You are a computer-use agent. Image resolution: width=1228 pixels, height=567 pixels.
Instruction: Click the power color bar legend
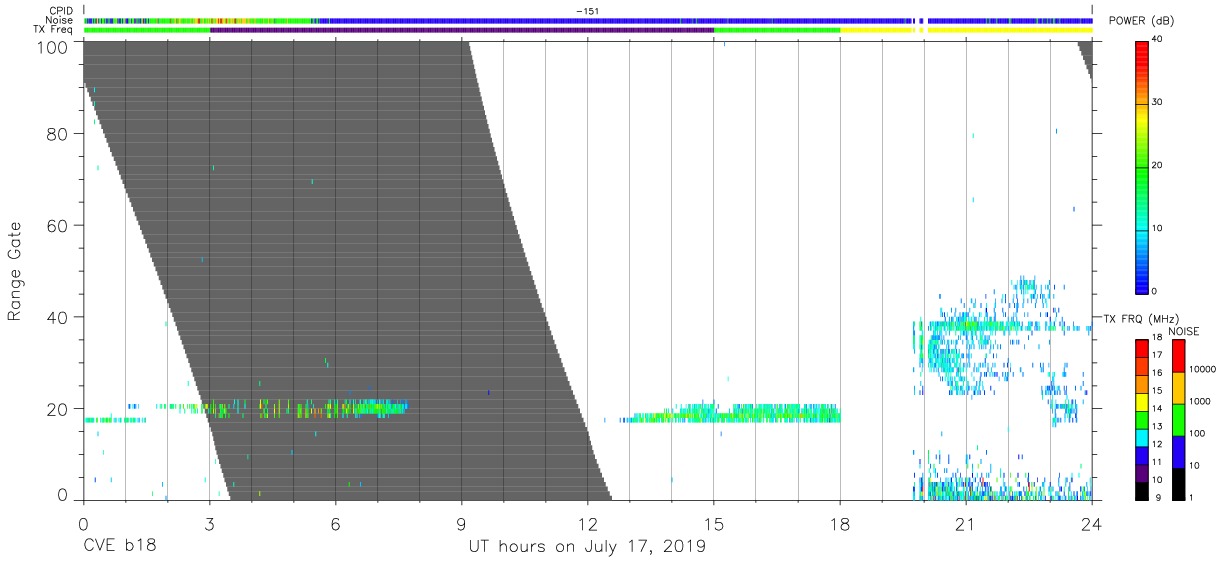(x=1142, y=166)
